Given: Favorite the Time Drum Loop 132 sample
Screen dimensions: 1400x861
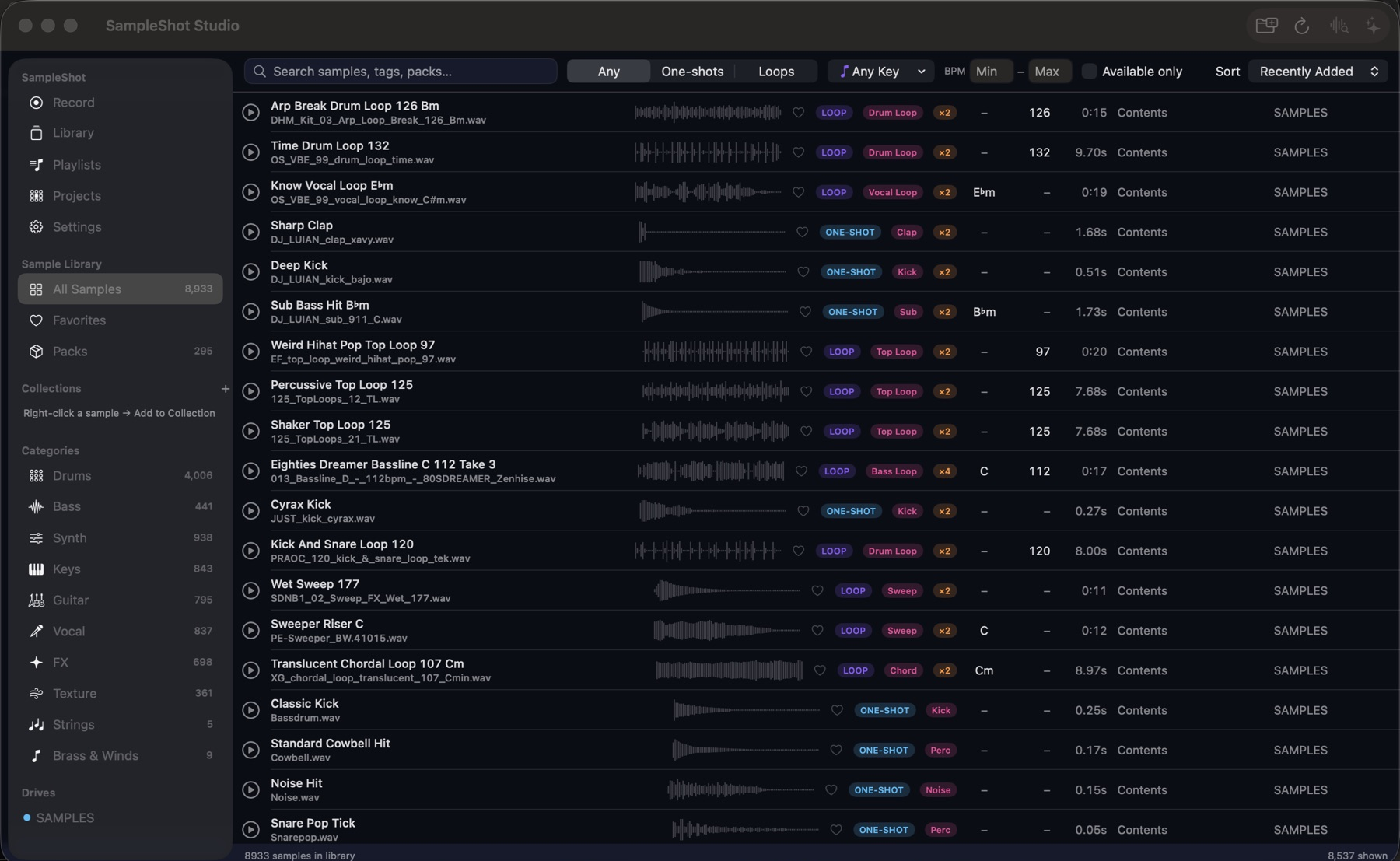Looking at the screenshot, I should click(x=798, y=152).
